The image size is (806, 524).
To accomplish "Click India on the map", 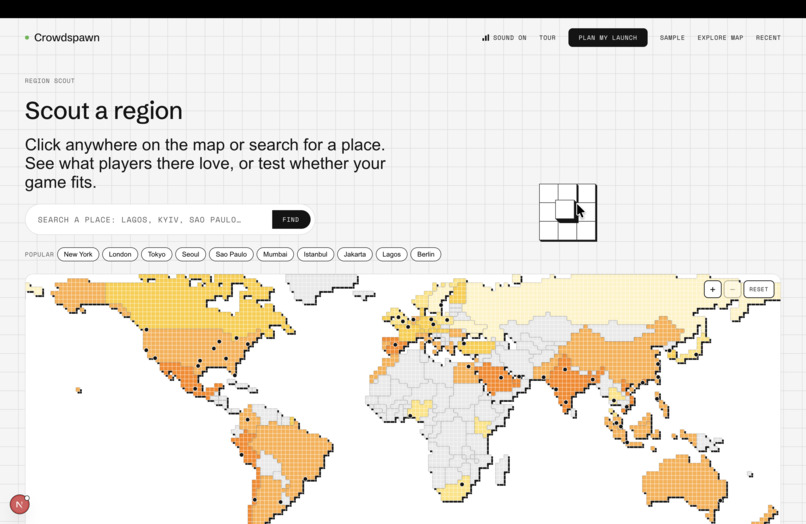I will pyautogui.click(x=568, y=381).
